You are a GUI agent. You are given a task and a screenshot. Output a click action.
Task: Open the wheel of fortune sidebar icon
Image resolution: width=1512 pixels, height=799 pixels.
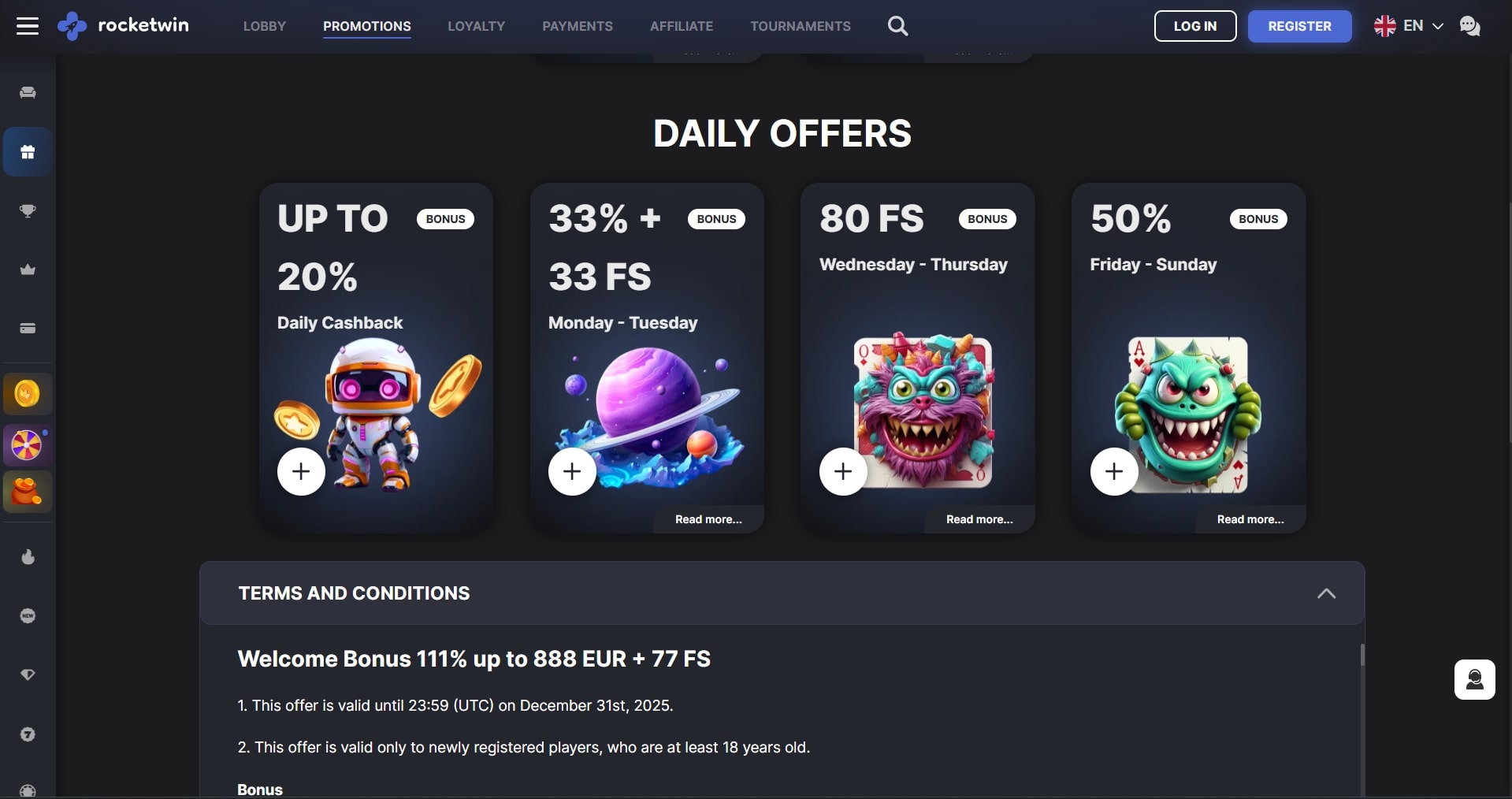(x=28, y=445)
